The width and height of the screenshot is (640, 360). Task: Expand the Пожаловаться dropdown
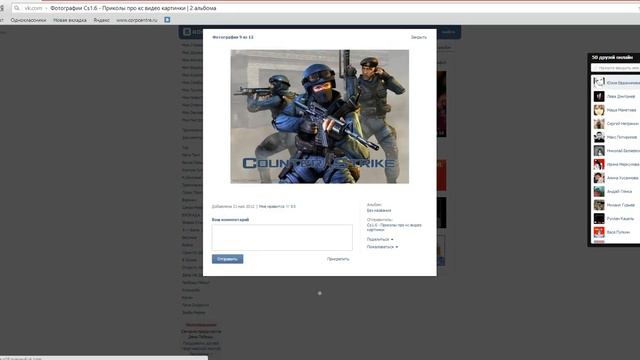382,247
